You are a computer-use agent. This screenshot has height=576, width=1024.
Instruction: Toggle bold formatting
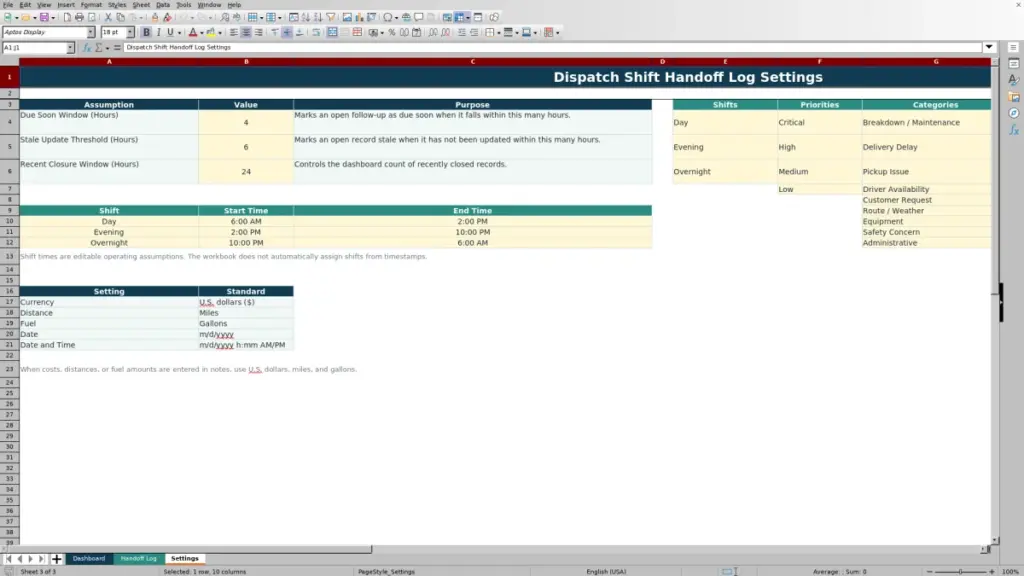pyautogui.click(x=146, y=33)
